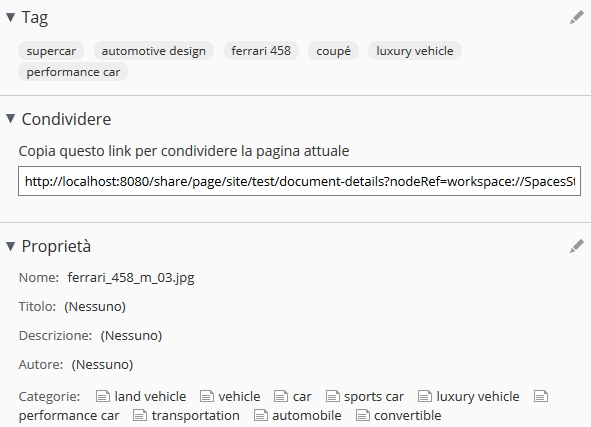Open the ferrari 458 tag
591x427 pixels.
pyautogui.click(x=261, y=51)
